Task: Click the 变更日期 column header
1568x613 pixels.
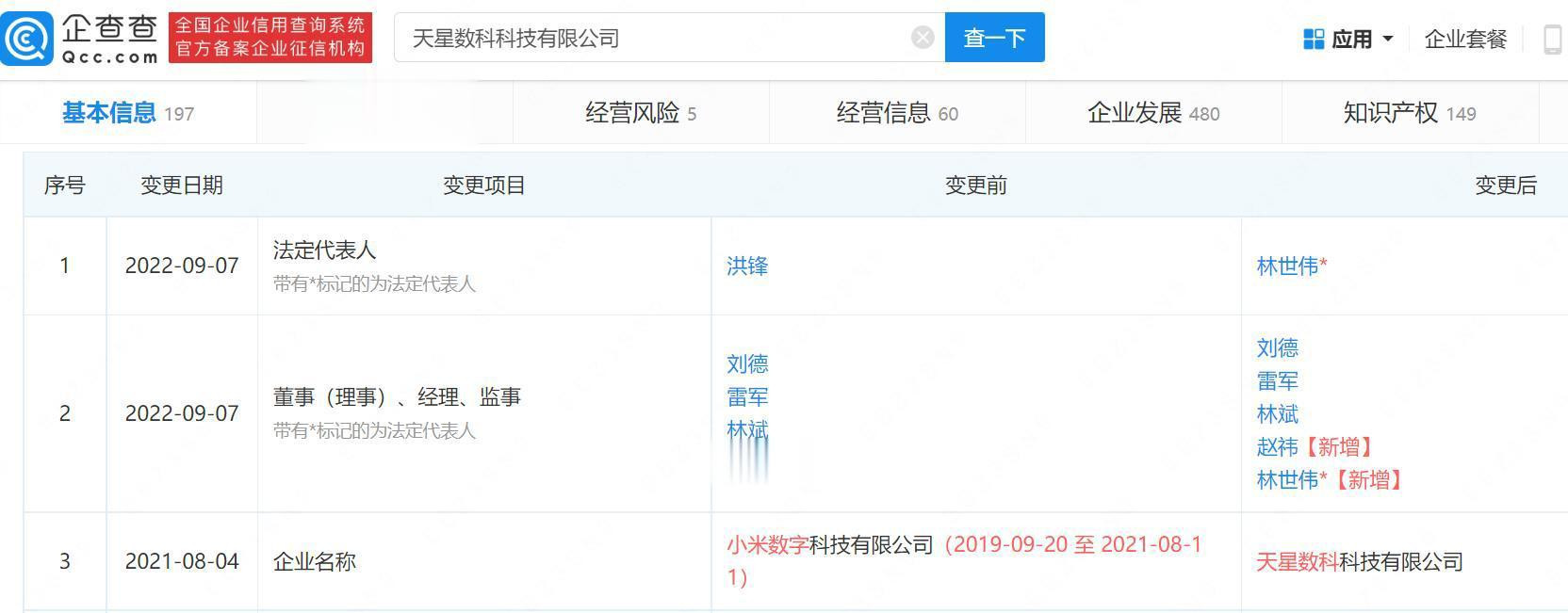Action: 182,186
